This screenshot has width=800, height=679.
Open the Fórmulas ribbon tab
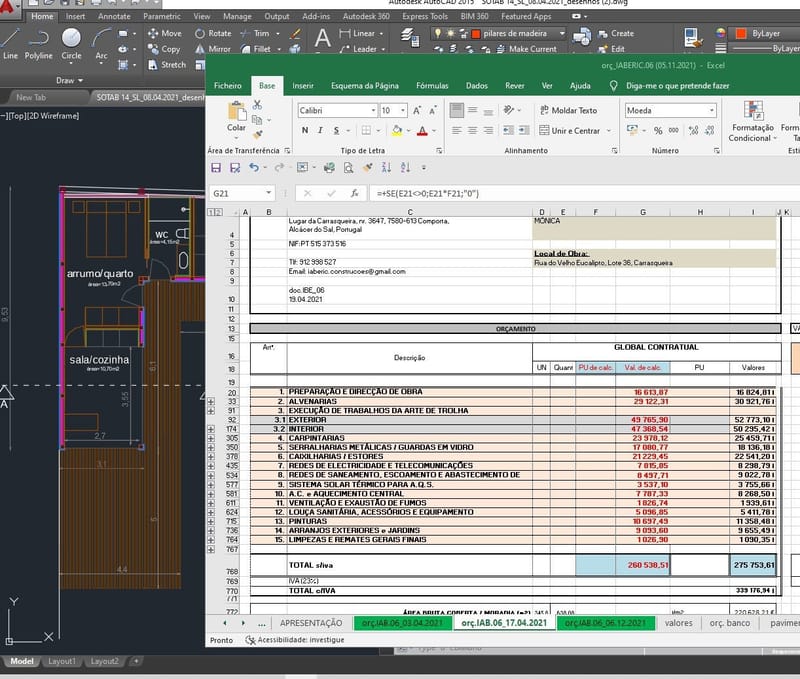432,86
